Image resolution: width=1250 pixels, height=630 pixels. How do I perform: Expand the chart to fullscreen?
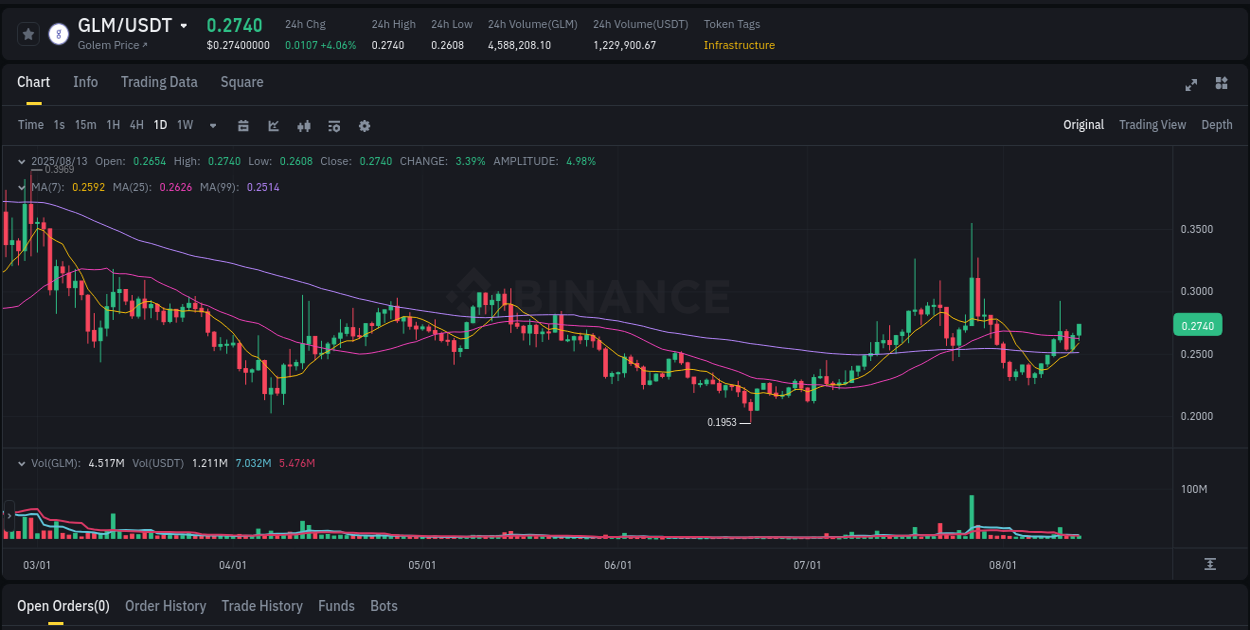click(x=1191, y=85)
